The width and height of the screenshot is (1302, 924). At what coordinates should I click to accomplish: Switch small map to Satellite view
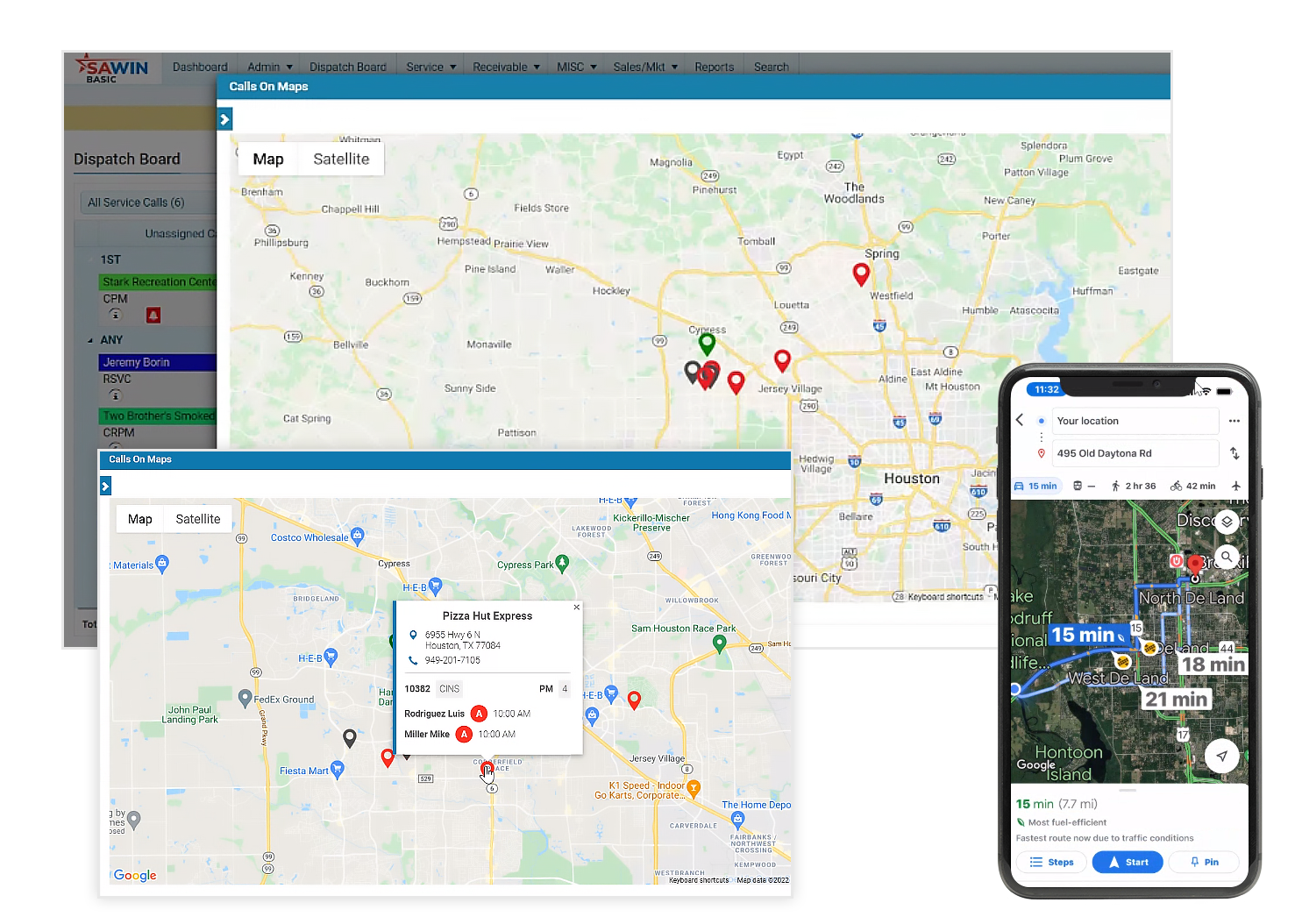[x=198, y=519]
